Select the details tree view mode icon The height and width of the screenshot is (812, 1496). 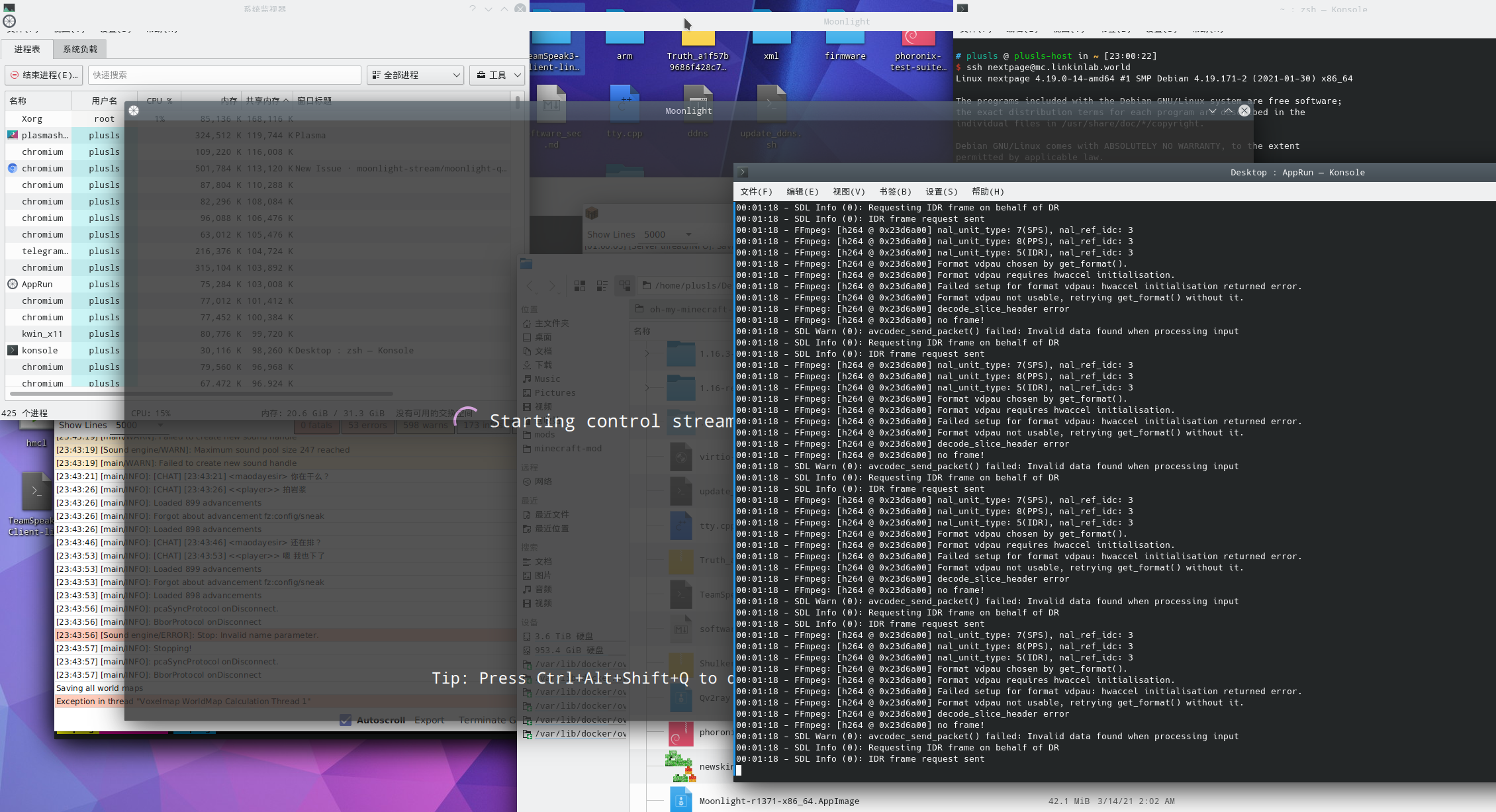tap(625, 286)
